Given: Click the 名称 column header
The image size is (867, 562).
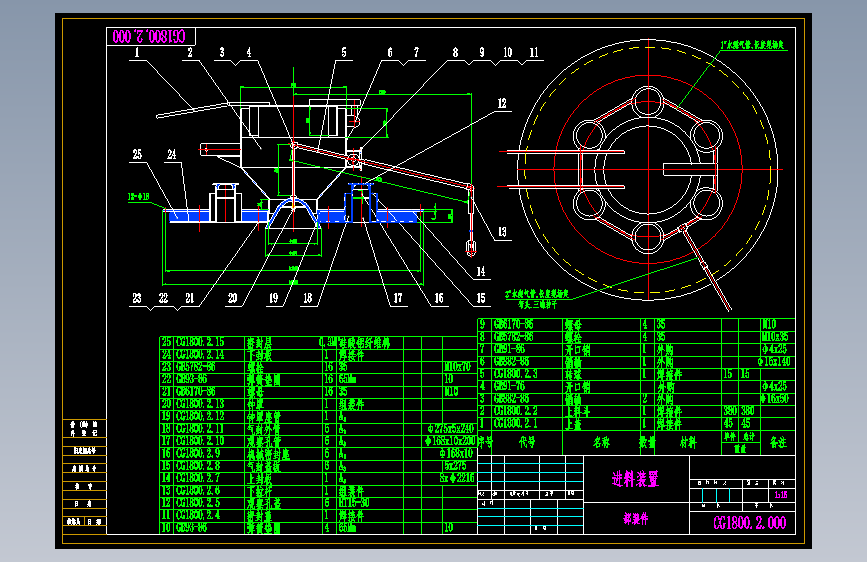Looking at the screenshot, I should pyautogui.click(x=601, y=443).
